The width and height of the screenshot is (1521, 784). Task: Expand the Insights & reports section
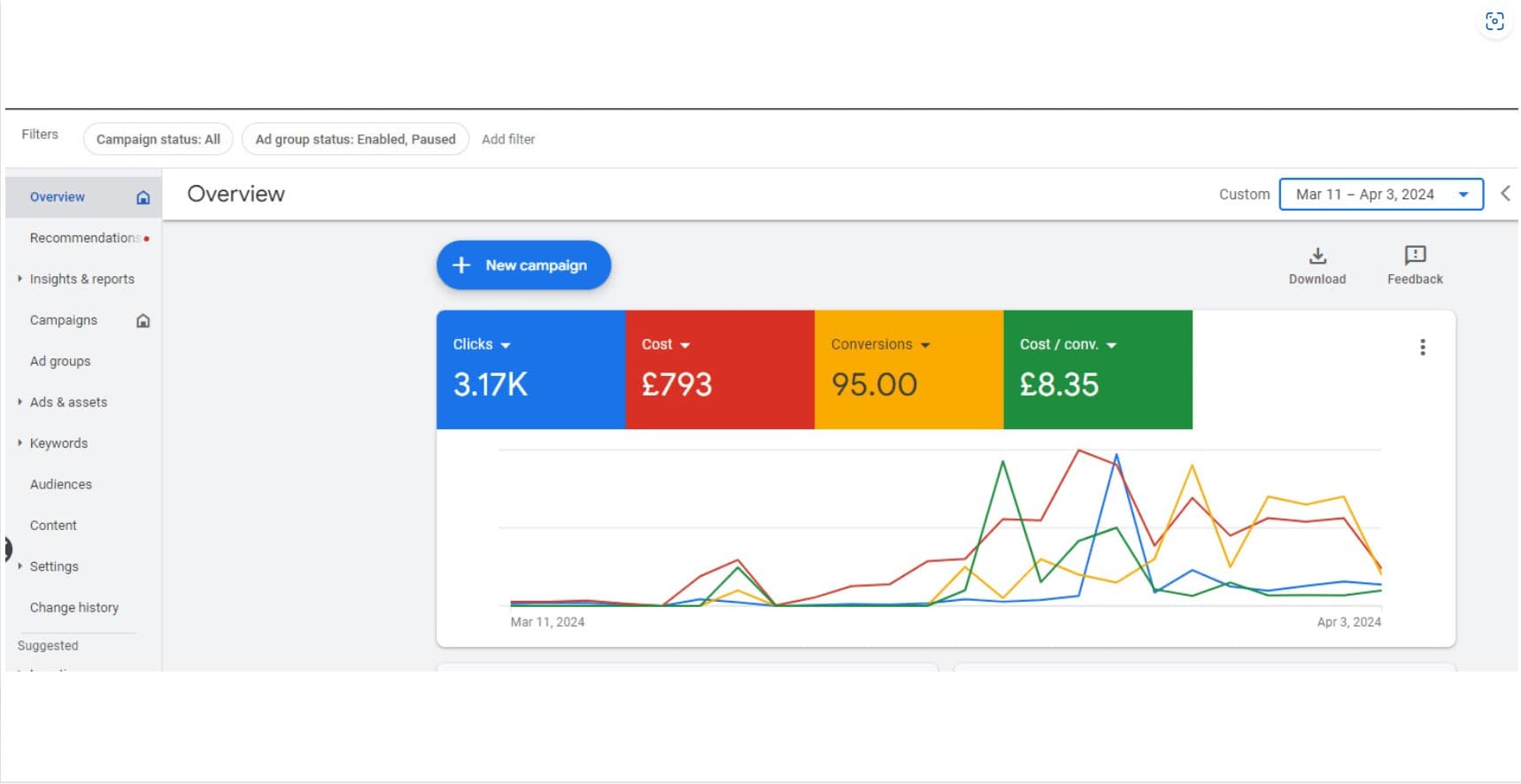(x=19, y=279)
